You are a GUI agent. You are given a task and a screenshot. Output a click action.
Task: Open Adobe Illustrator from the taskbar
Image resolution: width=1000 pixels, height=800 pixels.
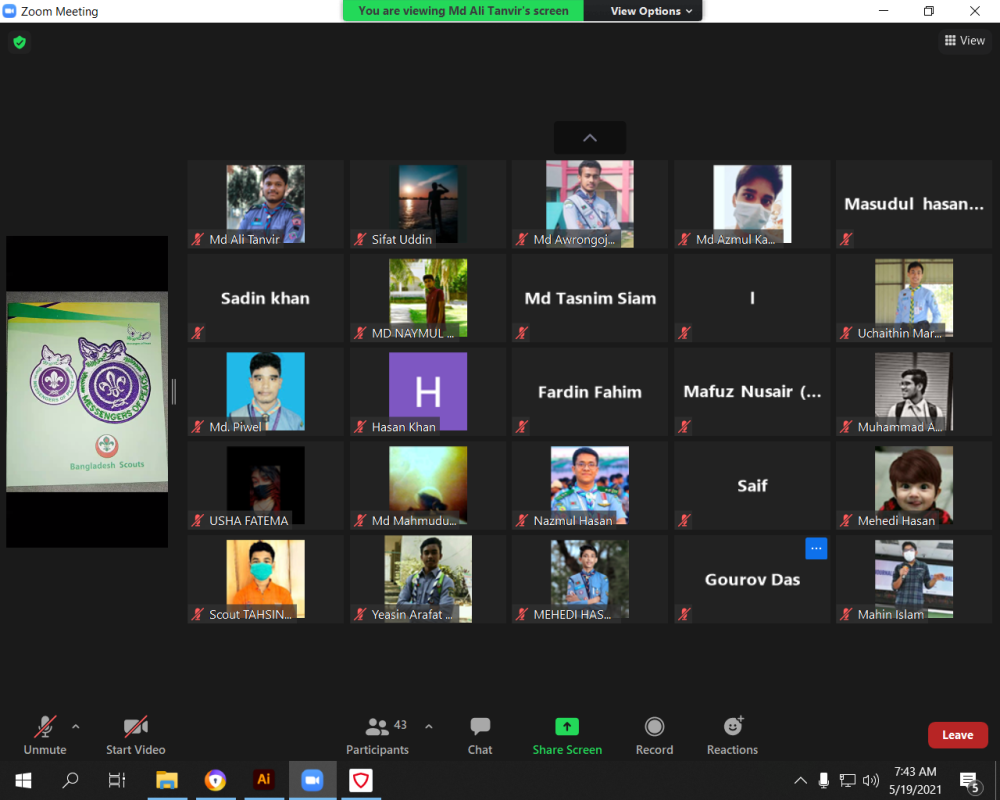click(x=263, y=780)
